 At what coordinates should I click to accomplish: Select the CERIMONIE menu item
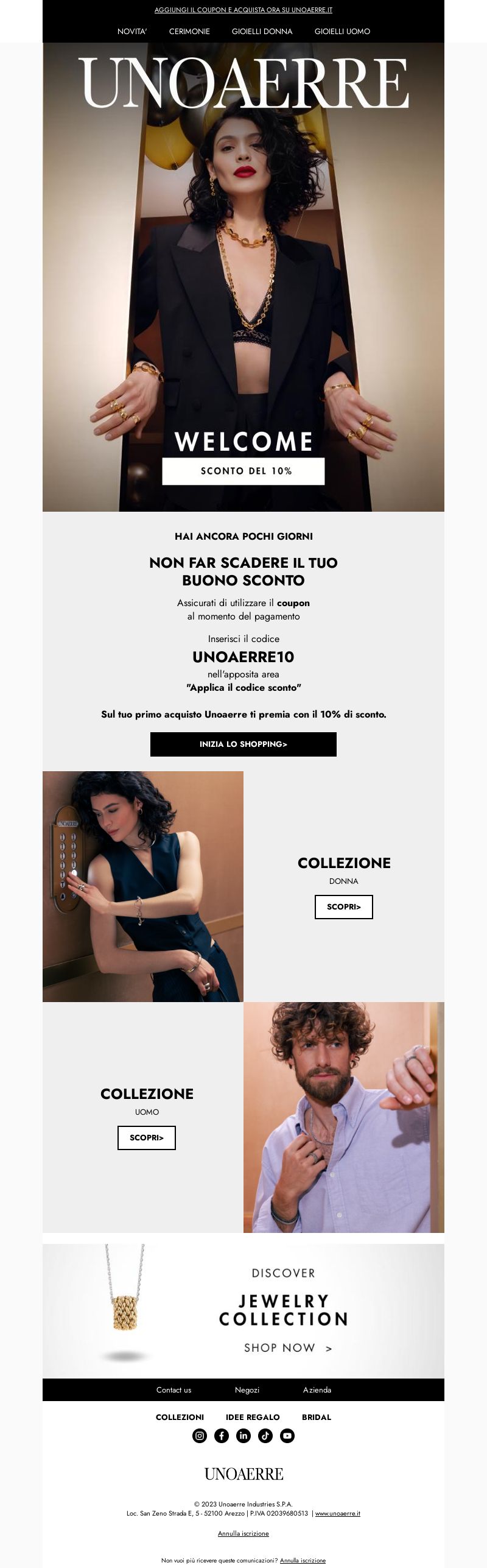[189, 31]
